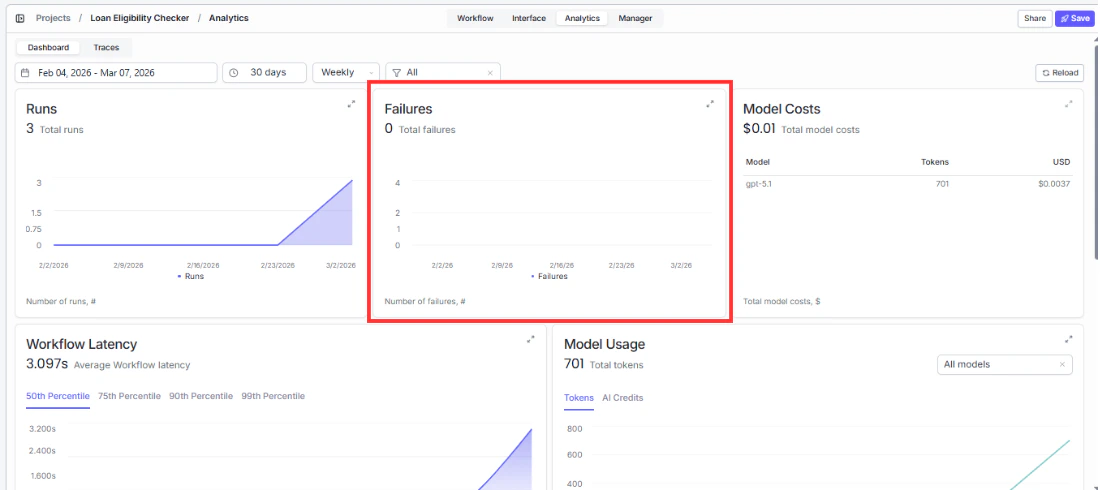
Task: Click the 3.097s average latency value
Action: 47,364
